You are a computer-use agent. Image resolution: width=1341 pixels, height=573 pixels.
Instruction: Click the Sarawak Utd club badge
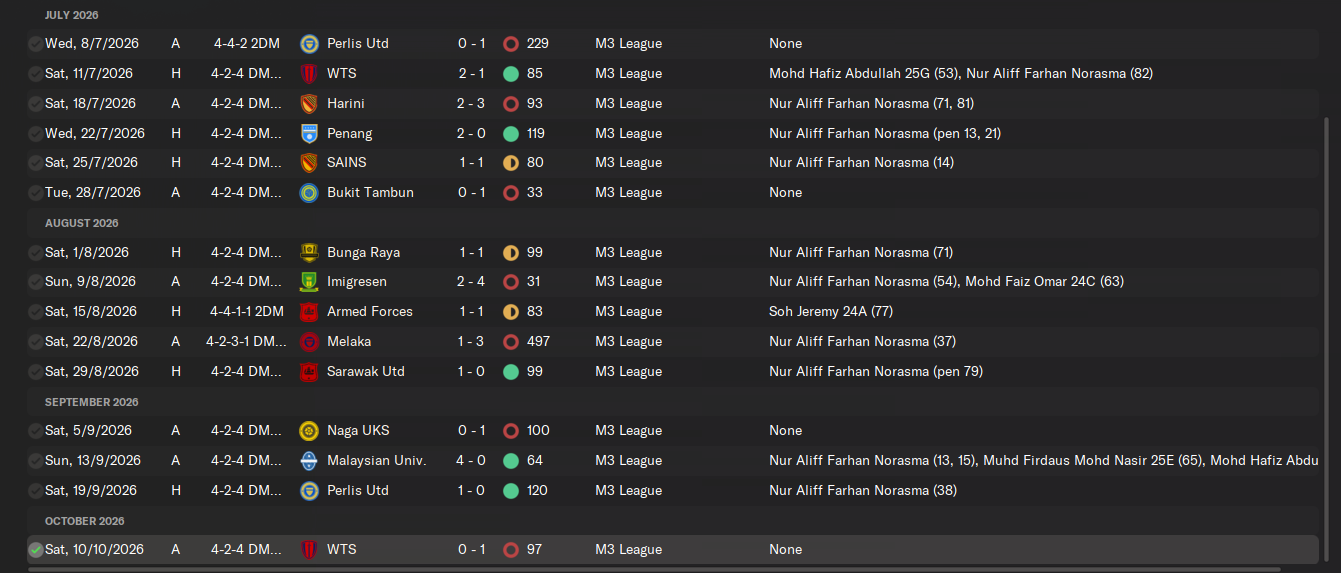(x=309, y=372)
